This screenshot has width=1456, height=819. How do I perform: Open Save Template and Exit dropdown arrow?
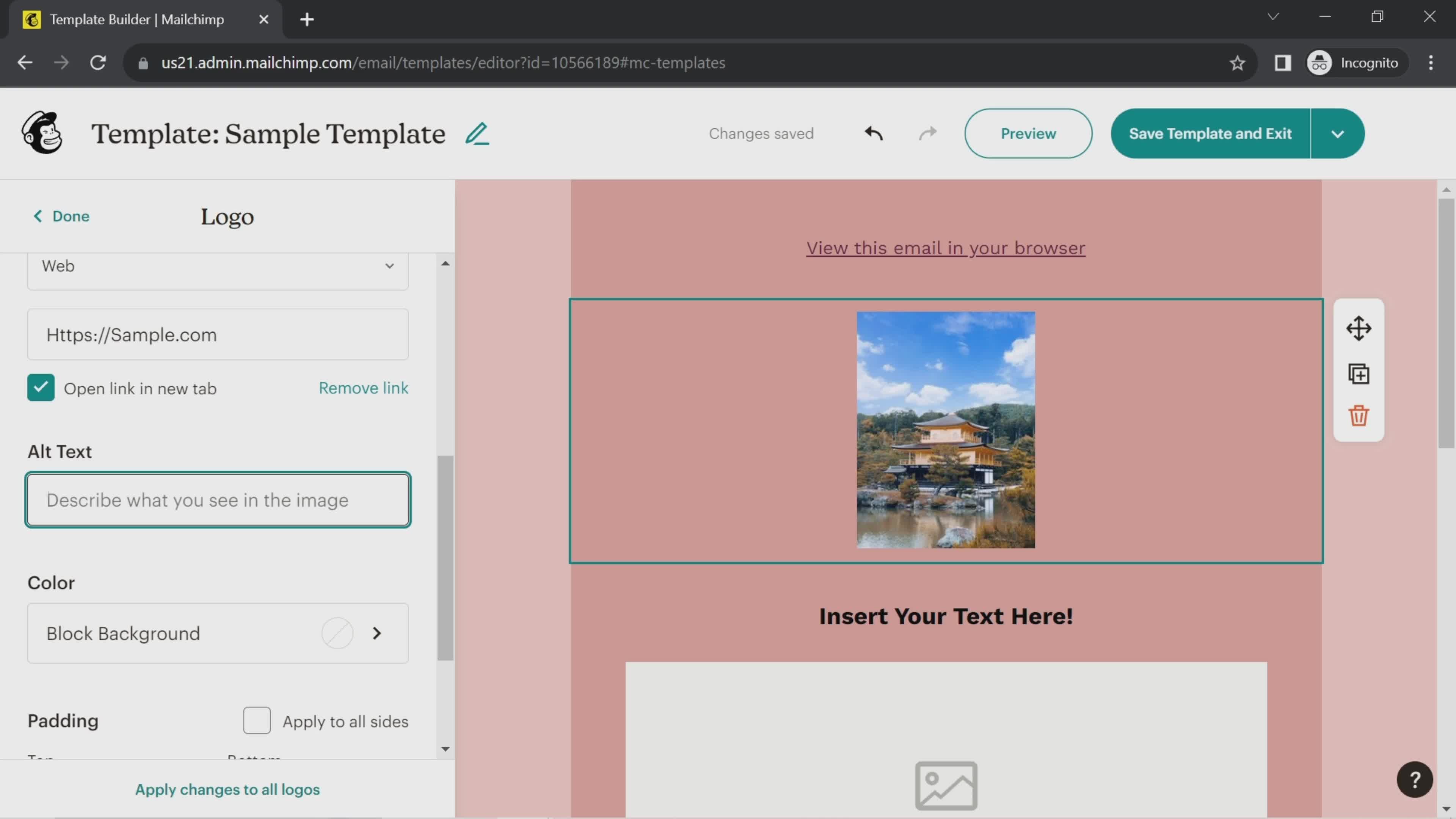(x=1338, y=133)
